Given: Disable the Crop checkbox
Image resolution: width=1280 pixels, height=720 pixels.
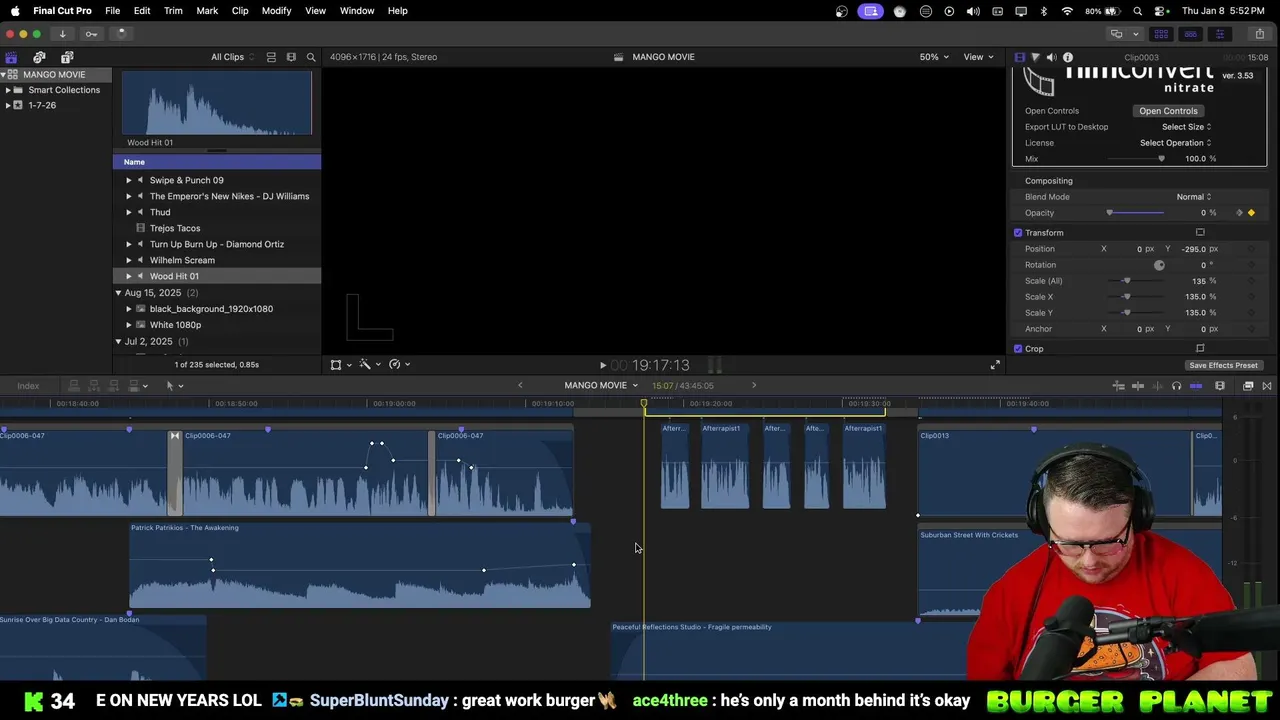Looking at the screenshot, I should point(1018,349).
